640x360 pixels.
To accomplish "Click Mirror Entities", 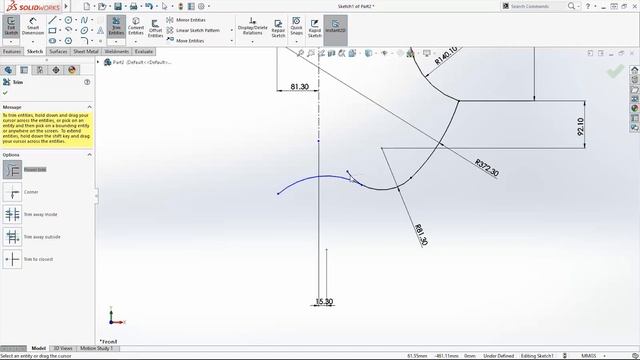I will point(186,20).
